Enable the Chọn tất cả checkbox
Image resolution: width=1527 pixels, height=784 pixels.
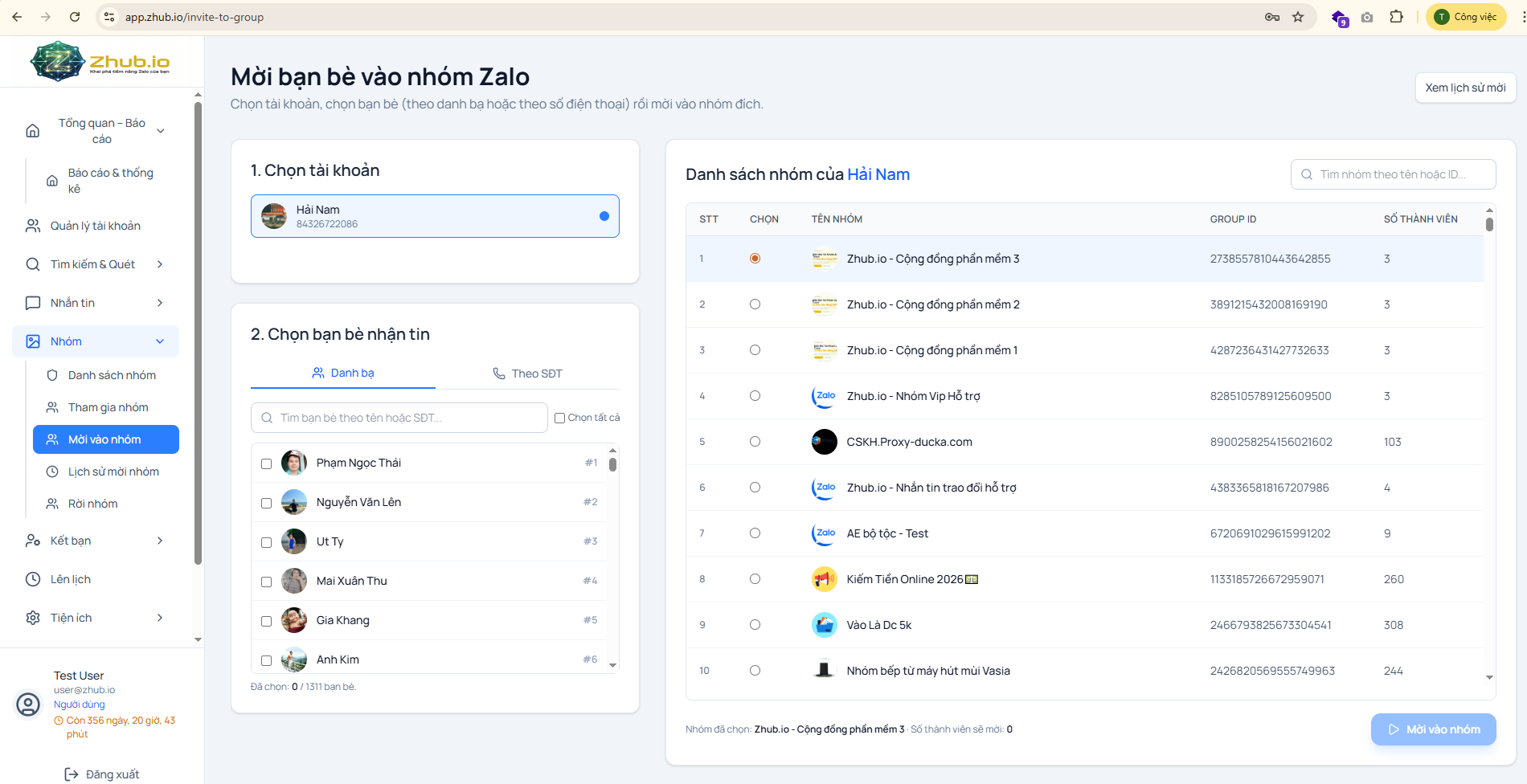coord(560,418)
